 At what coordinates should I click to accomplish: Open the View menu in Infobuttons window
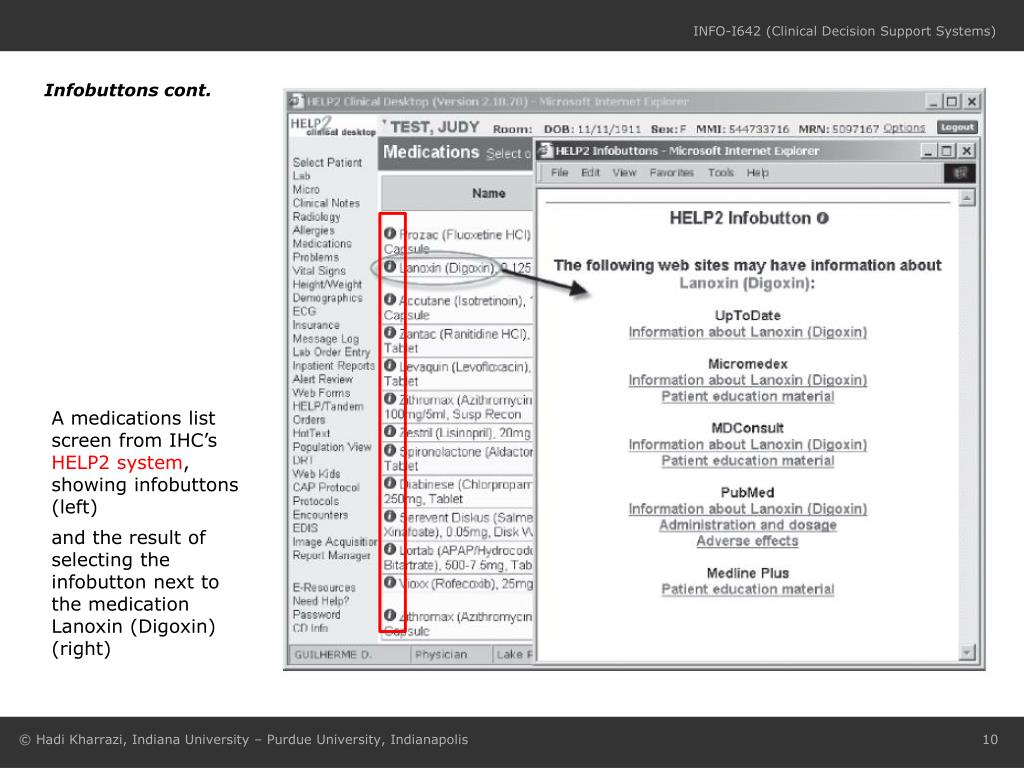tap(624, 173)
